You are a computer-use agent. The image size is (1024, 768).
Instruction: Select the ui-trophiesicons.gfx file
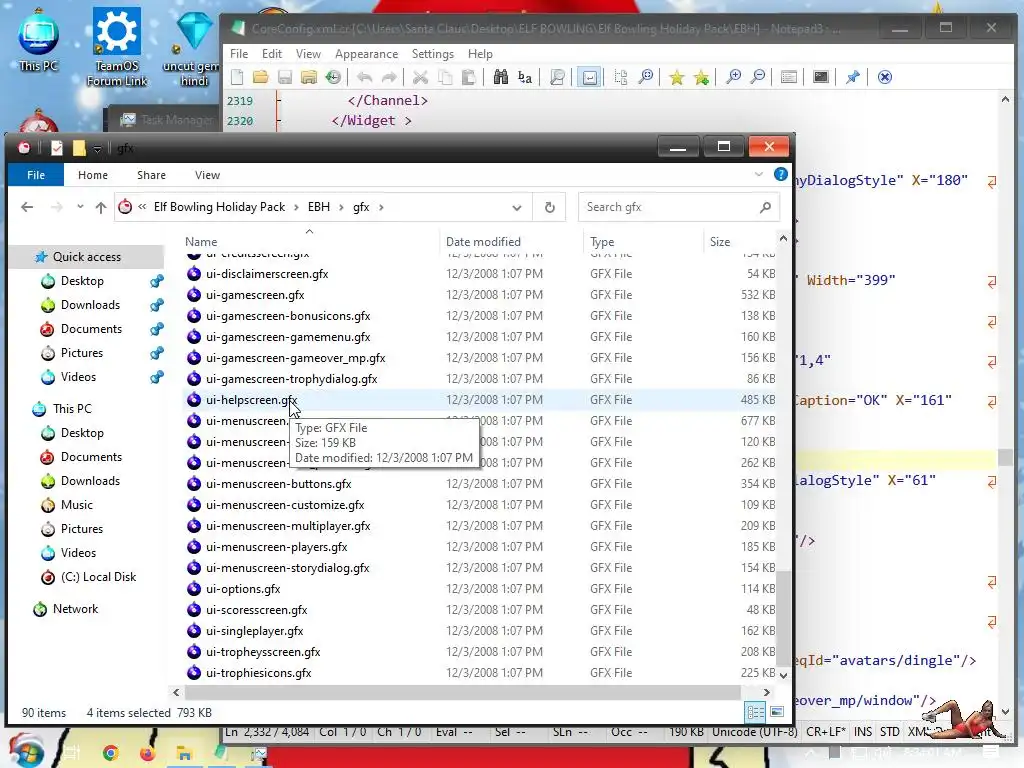click(259, 673)
